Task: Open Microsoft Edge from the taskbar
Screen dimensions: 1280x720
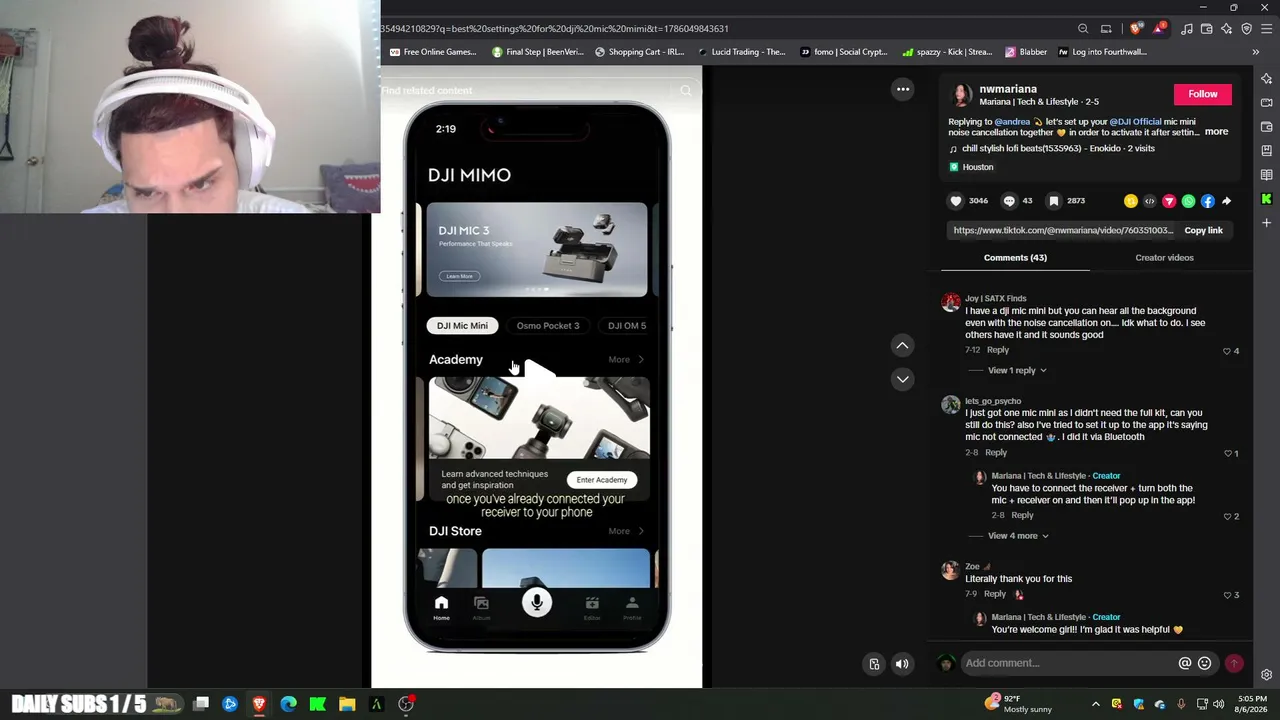Action: [x=288, y=704]
